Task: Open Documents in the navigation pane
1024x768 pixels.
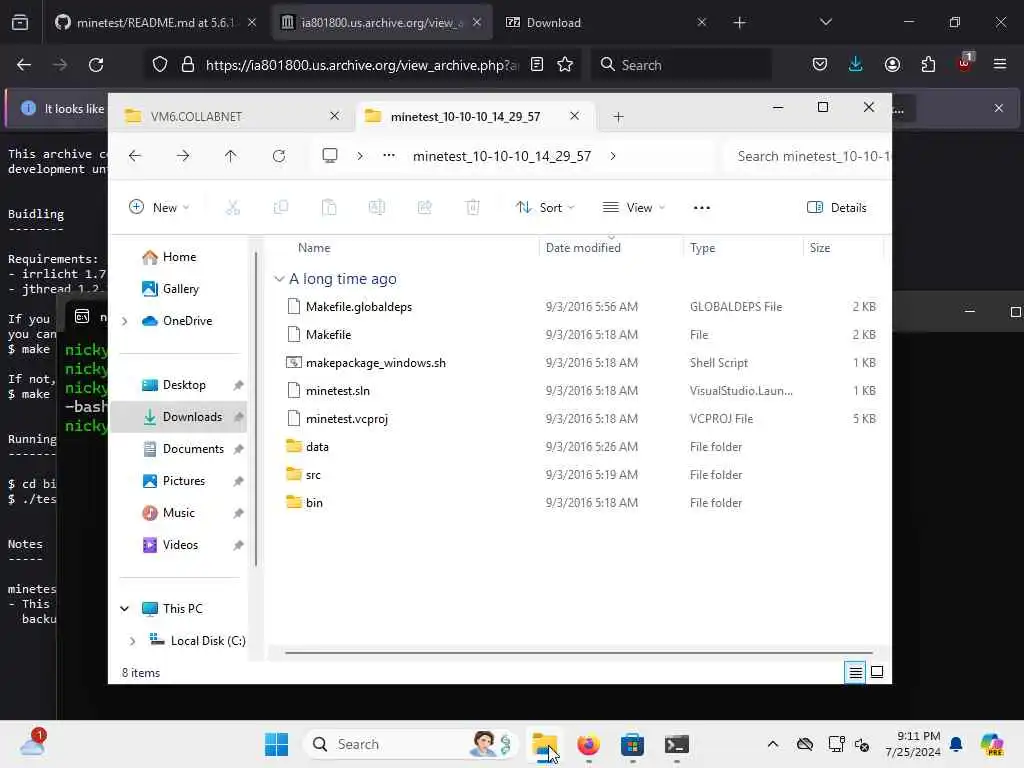Action: pyautogui.click(x=193, y=449)
